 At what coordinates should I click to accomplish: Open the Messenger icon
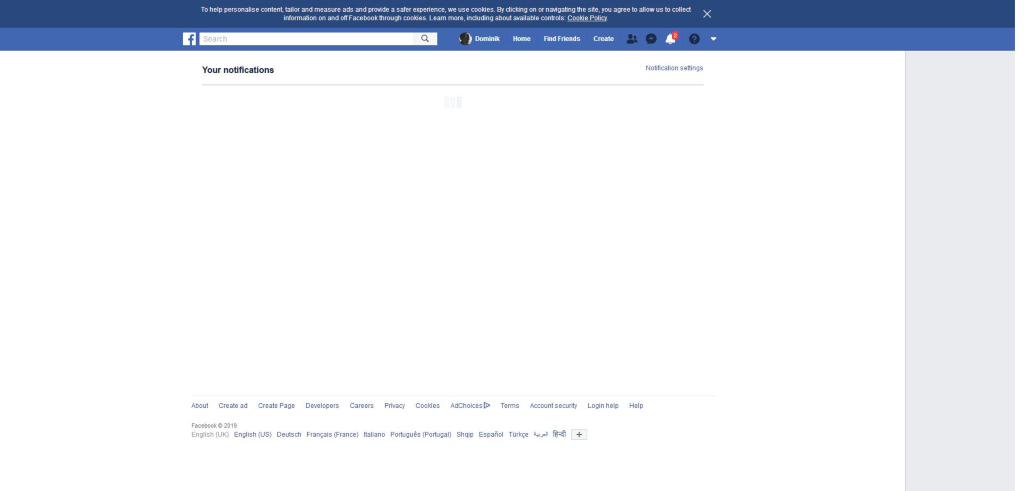pos(651,39)
